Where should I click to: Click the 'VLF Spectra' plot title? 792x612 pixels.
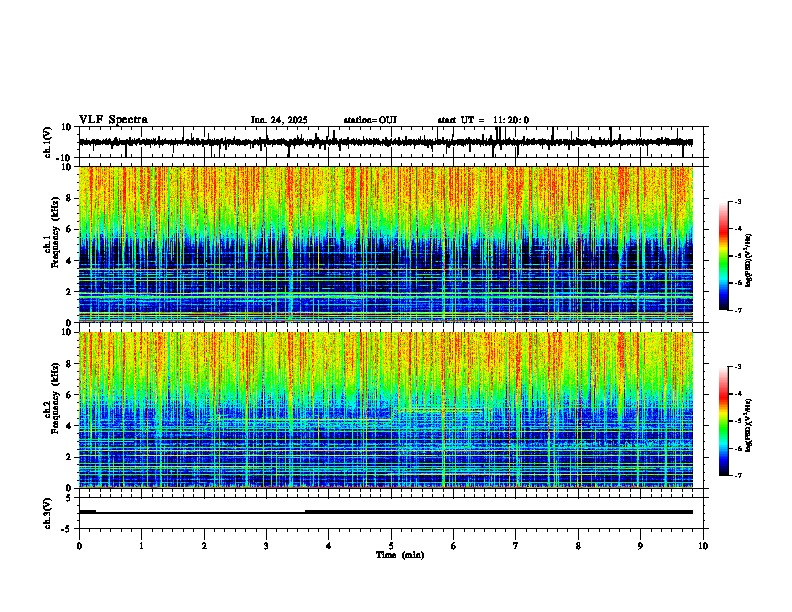113,120
